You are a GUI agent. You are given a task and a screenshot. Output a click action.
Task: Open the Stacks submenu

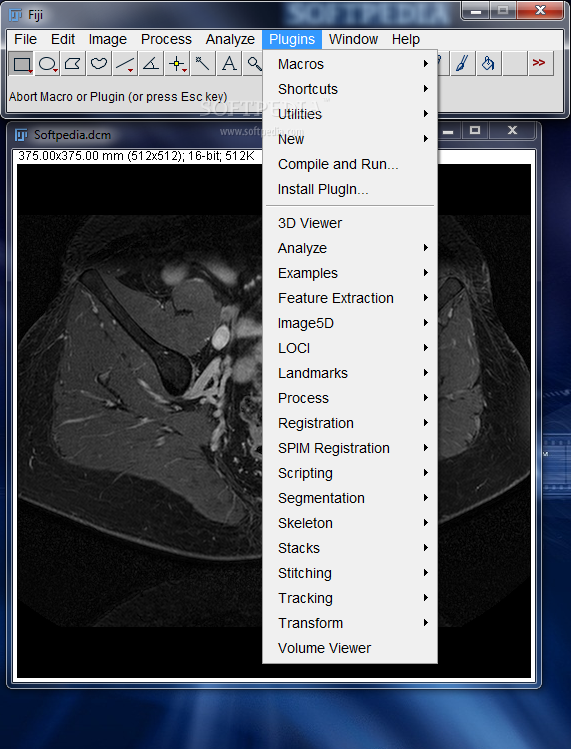pyautogui.click(x=350, y=548)
